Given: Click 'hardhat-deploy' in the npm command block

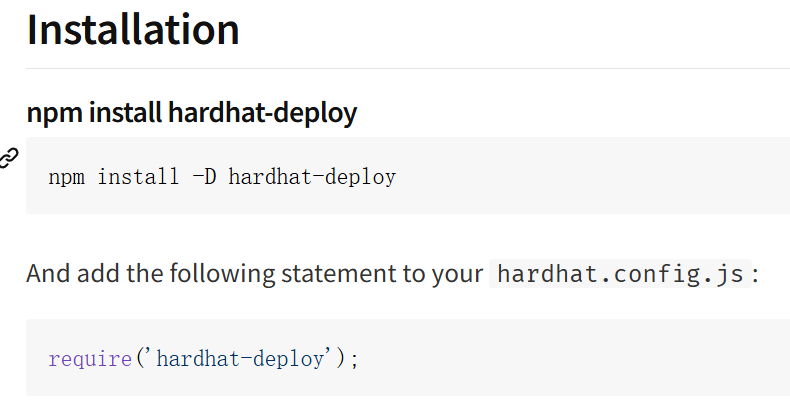Looking at the screenshot, I should pyautogui.click(x=312, y=177).
